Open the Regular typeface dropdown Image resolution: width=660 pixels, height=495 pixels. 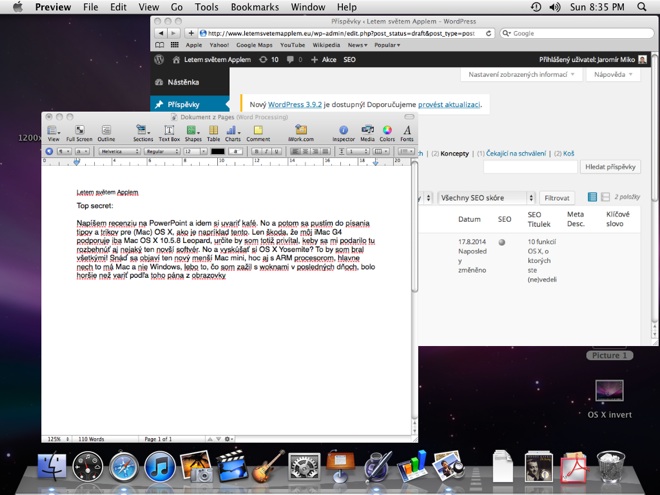click(x=162, y=151)
